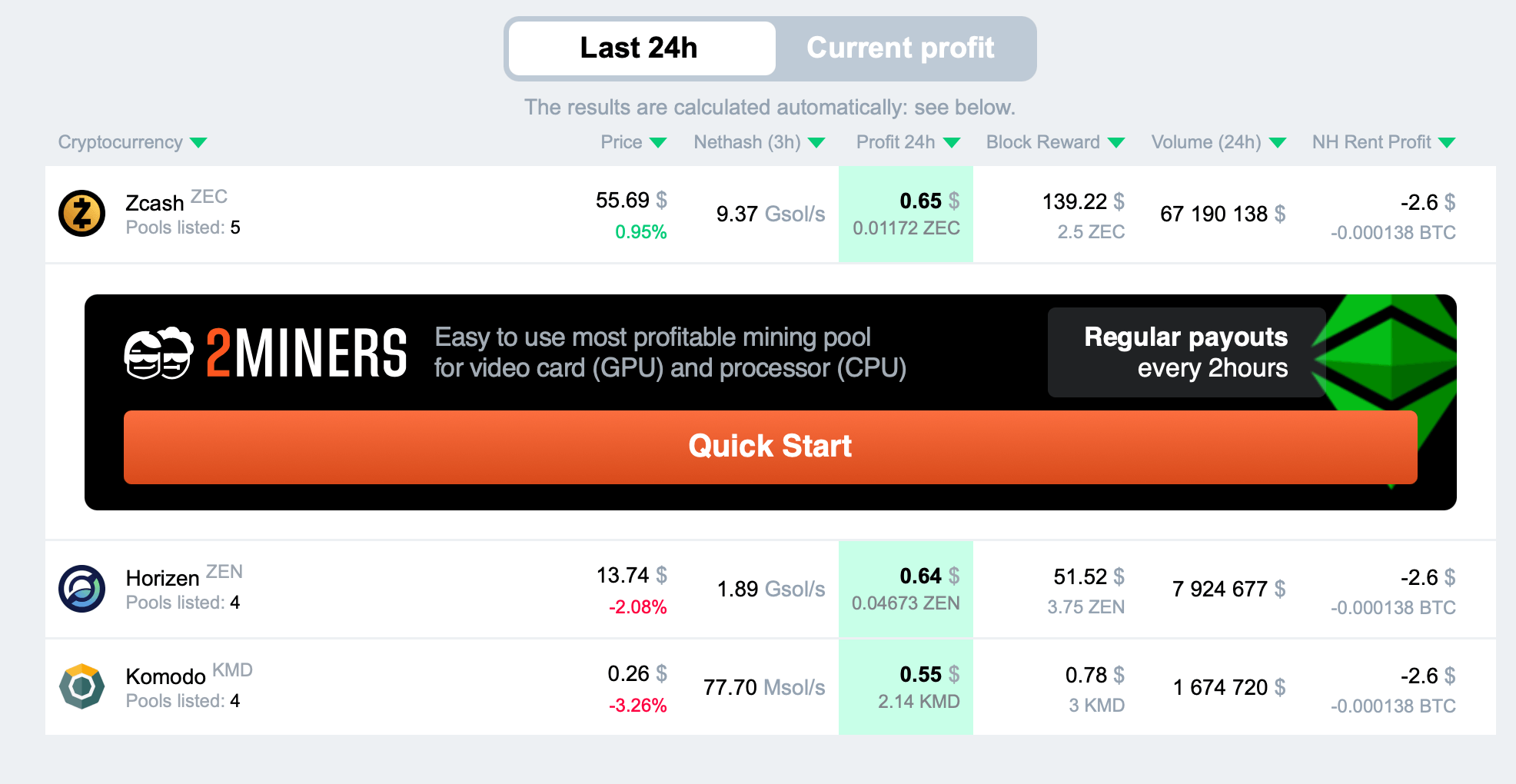Sort by the Nethash (3h) column arrow
Image resolution: width=1516 pixels, height=784 pixels.
pyautogui.click(x=817, y=143)
